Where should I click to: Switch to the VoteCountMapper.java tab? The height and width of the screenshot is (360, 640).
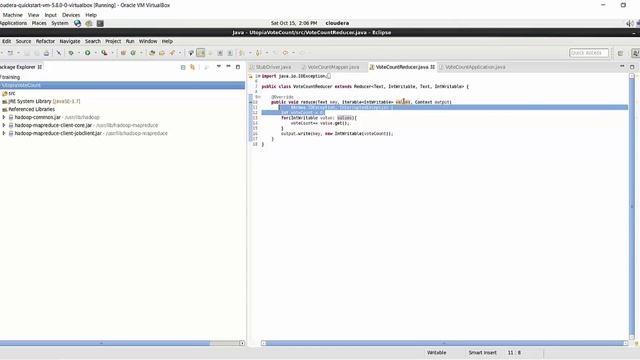coord(333,67)
